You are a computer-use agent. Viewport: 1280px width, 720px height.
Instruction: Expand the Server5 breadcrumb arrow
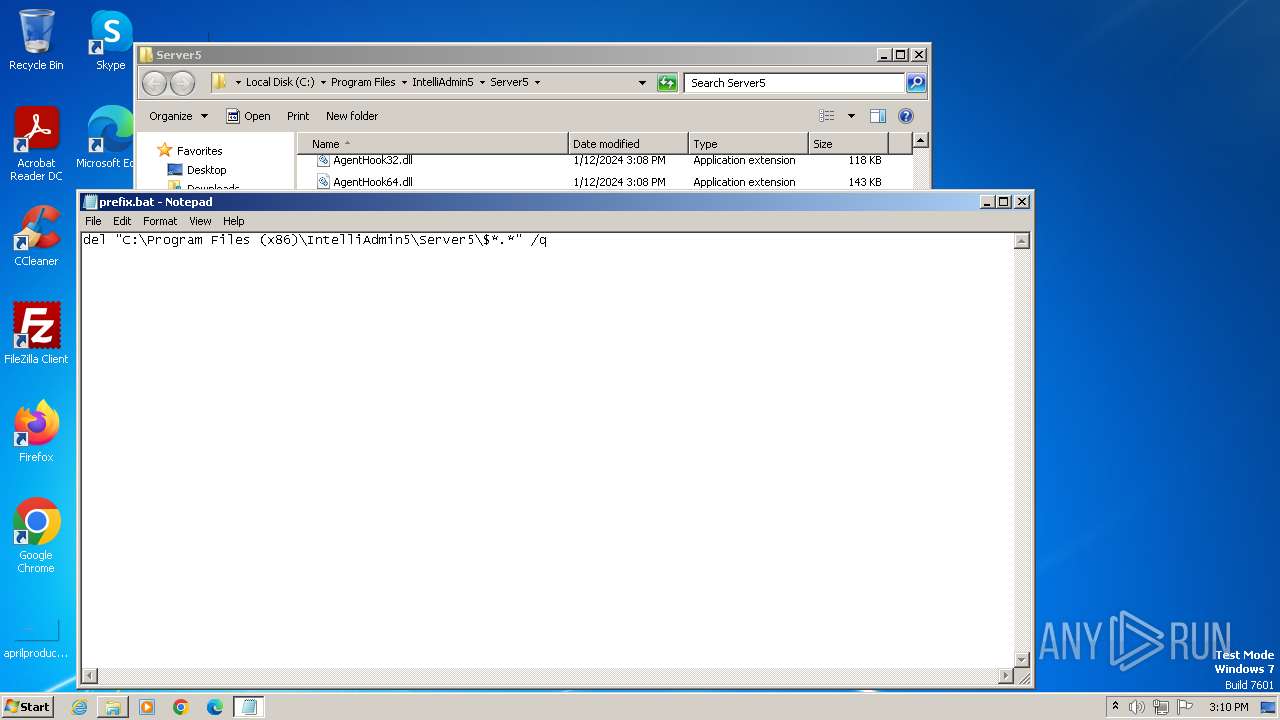[537, 83]
